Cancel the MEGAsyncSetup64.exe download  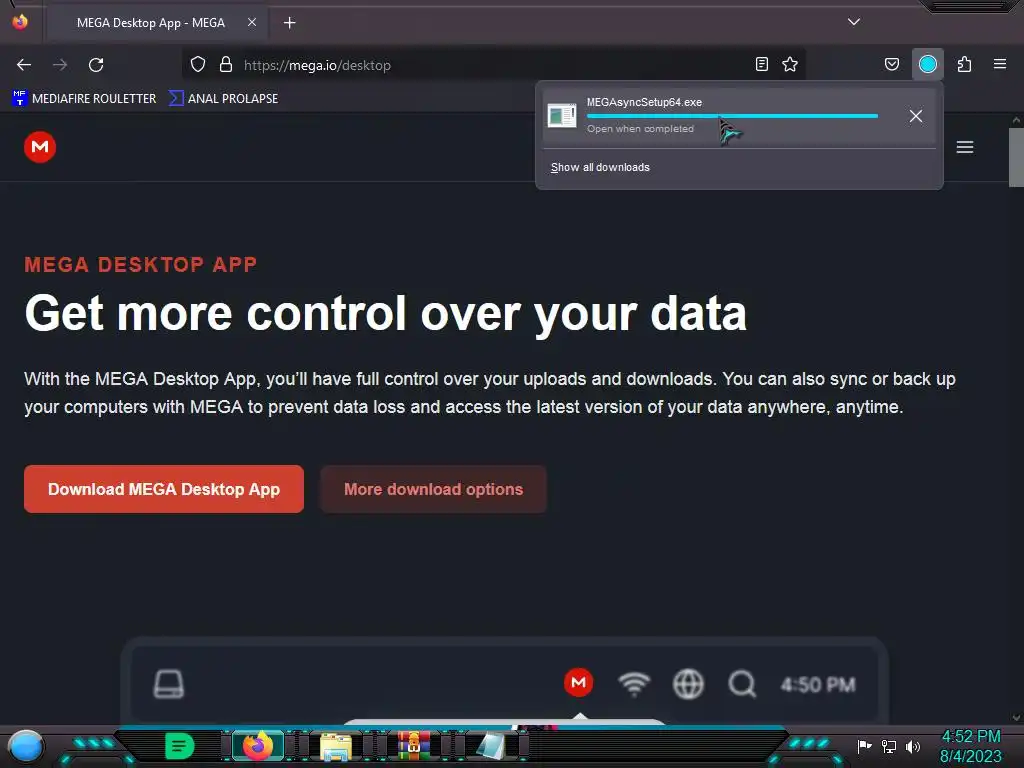click(916, 116)
